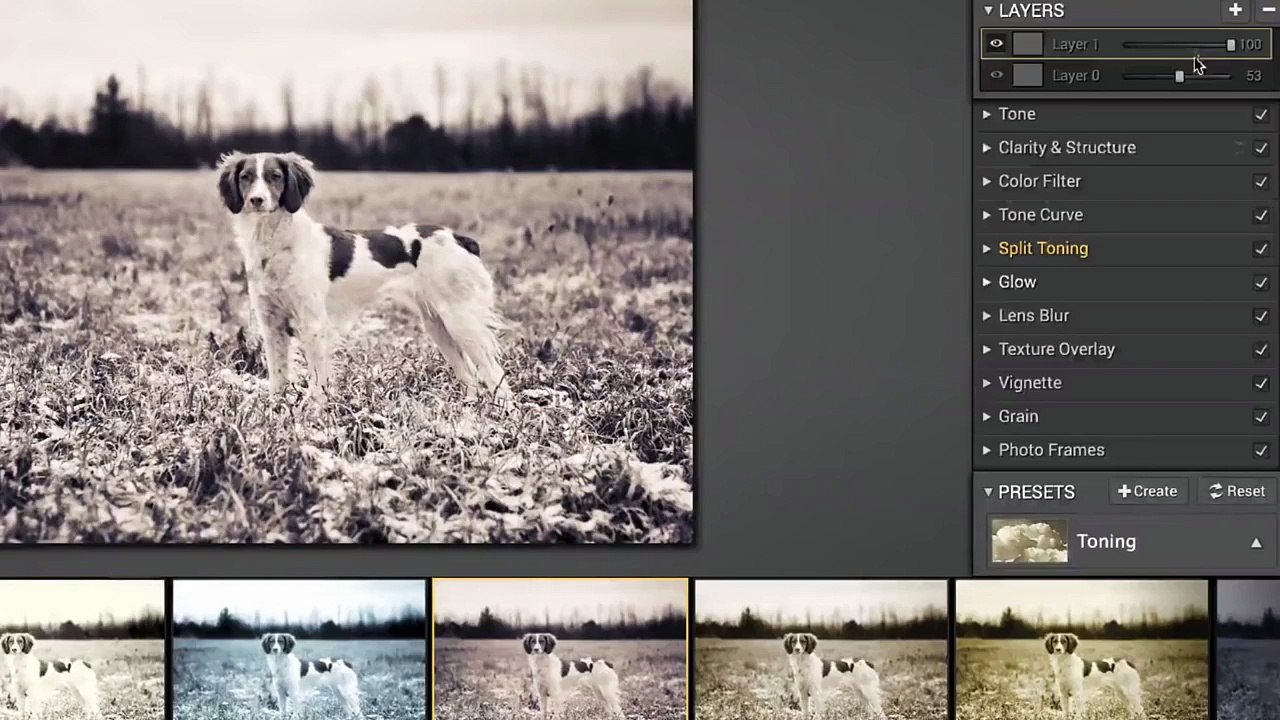Add a new layer with plus icon
The width and height of the screenshot is (1280, 720).
[1235, 10]
